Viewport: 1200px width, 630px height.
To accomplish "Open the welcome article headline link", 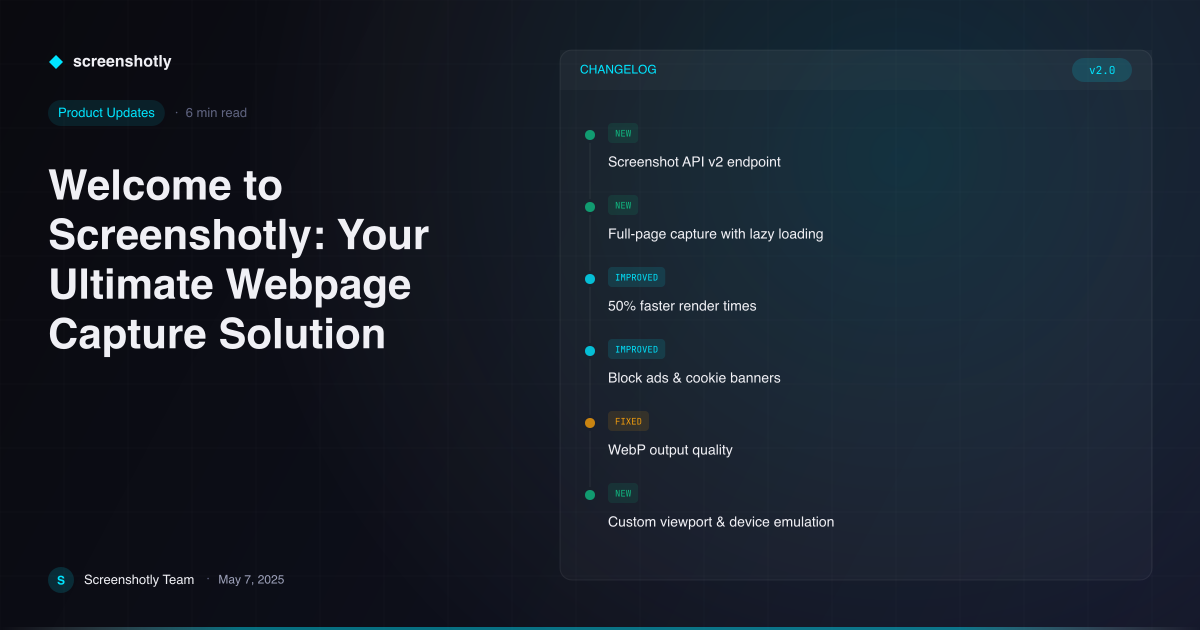I will pos(238,260).
